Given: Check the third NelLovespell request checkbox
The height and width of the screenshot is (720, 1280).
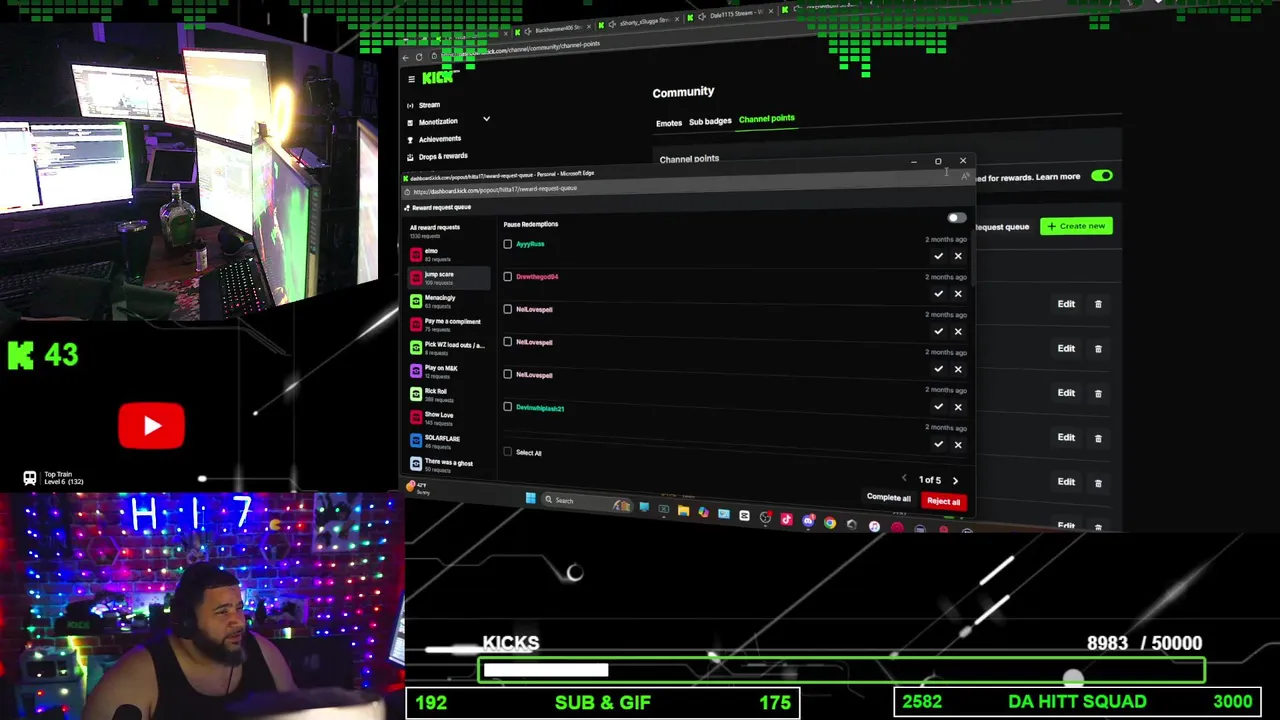Looking at the screenshot, I should pyautogui.click(x=508, y=374).
